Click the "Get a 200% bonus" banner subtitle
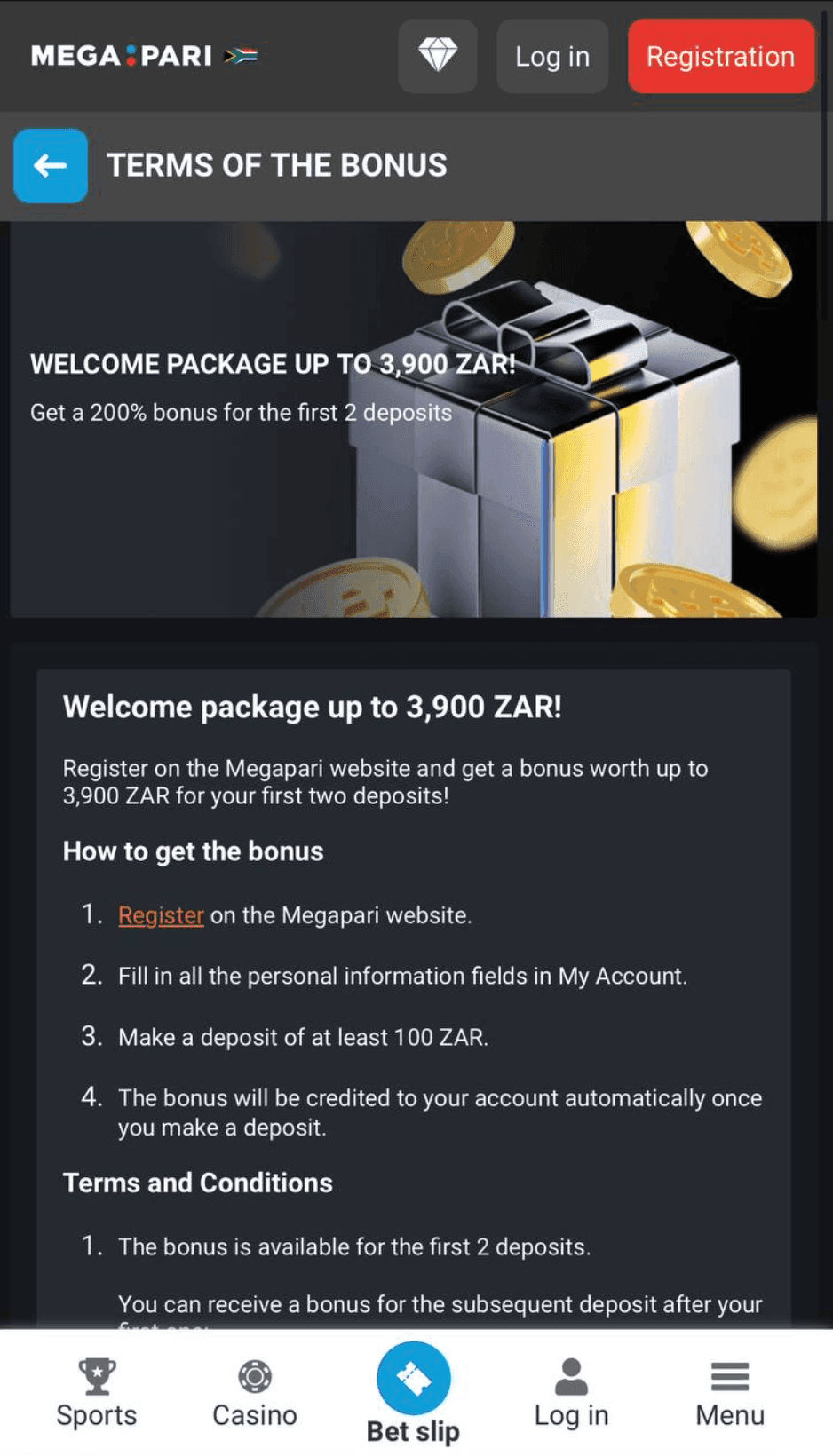This screenshot has height=1456, width=833. coord(241,413)
